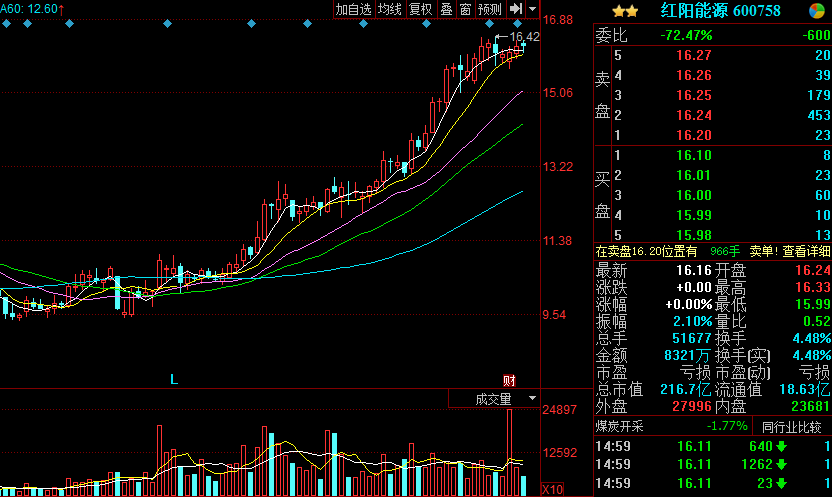Click the arrow-to-bar icon in chart toolbar
This screenshot has height=497, width=832.
[516, 9]
